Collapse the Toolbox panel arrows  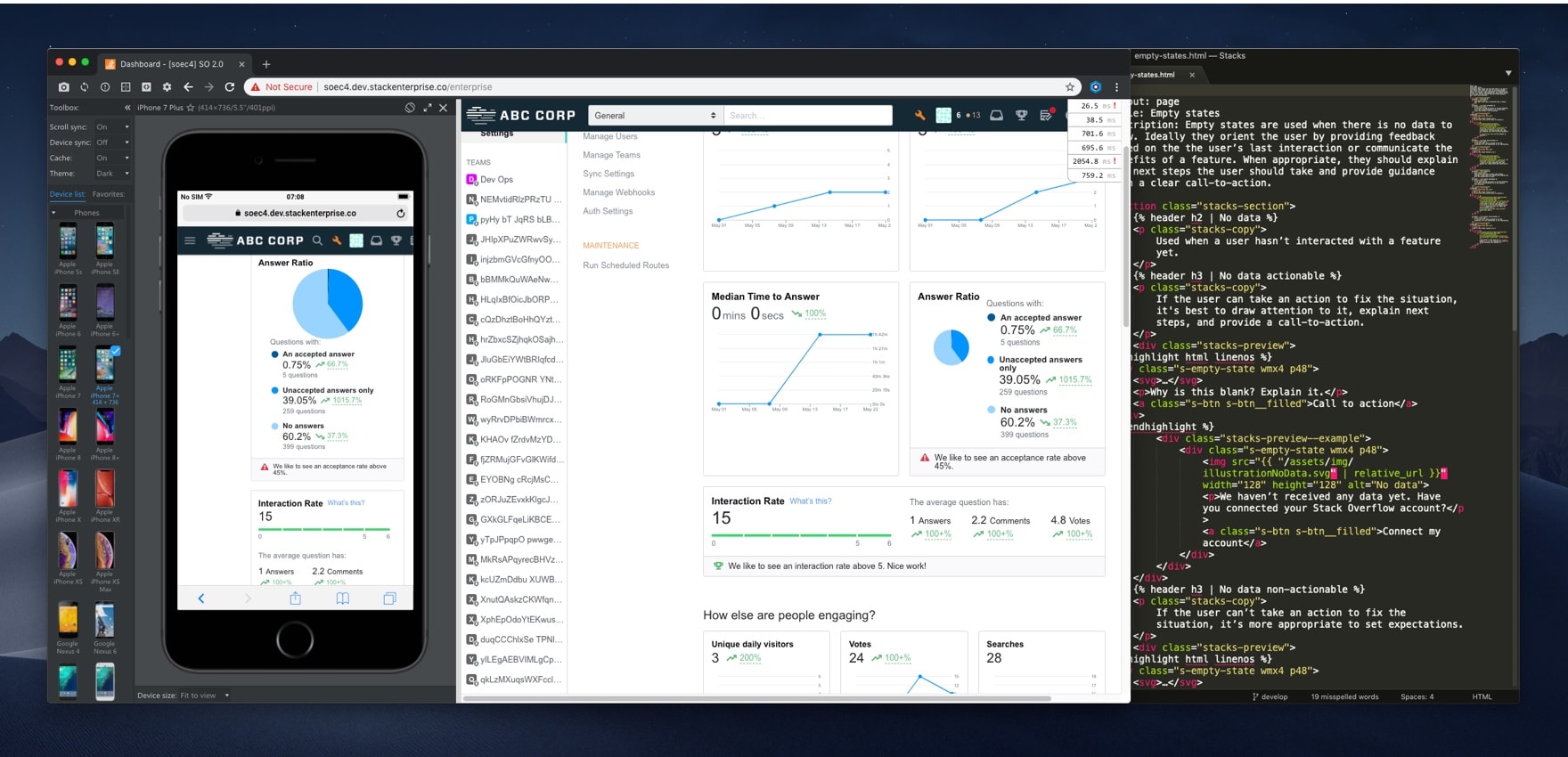[x=127, y=108]
